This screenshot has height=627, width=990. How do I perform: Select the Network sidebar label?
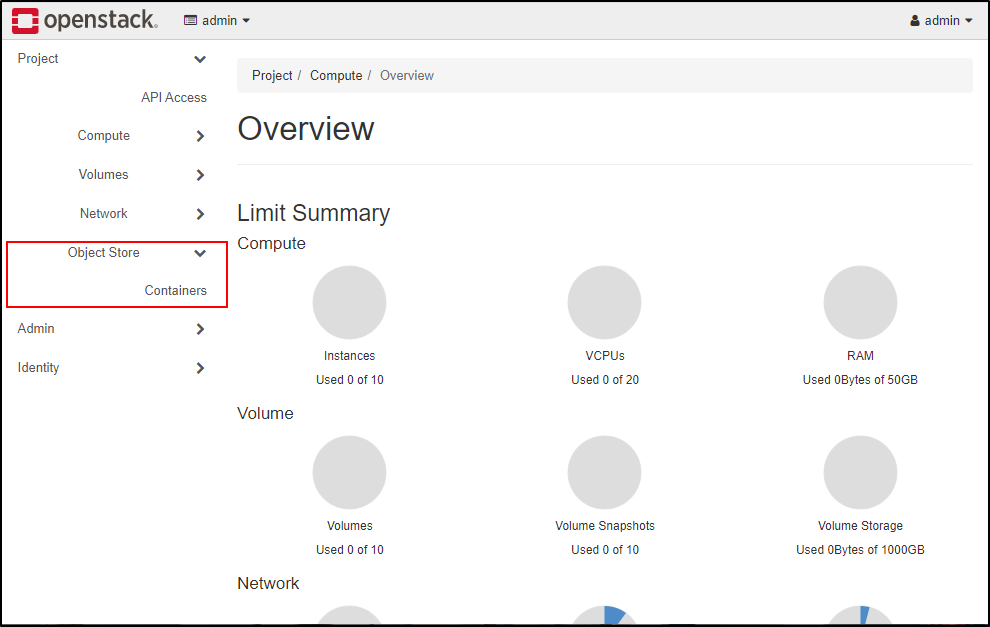[x=104, y=213]
